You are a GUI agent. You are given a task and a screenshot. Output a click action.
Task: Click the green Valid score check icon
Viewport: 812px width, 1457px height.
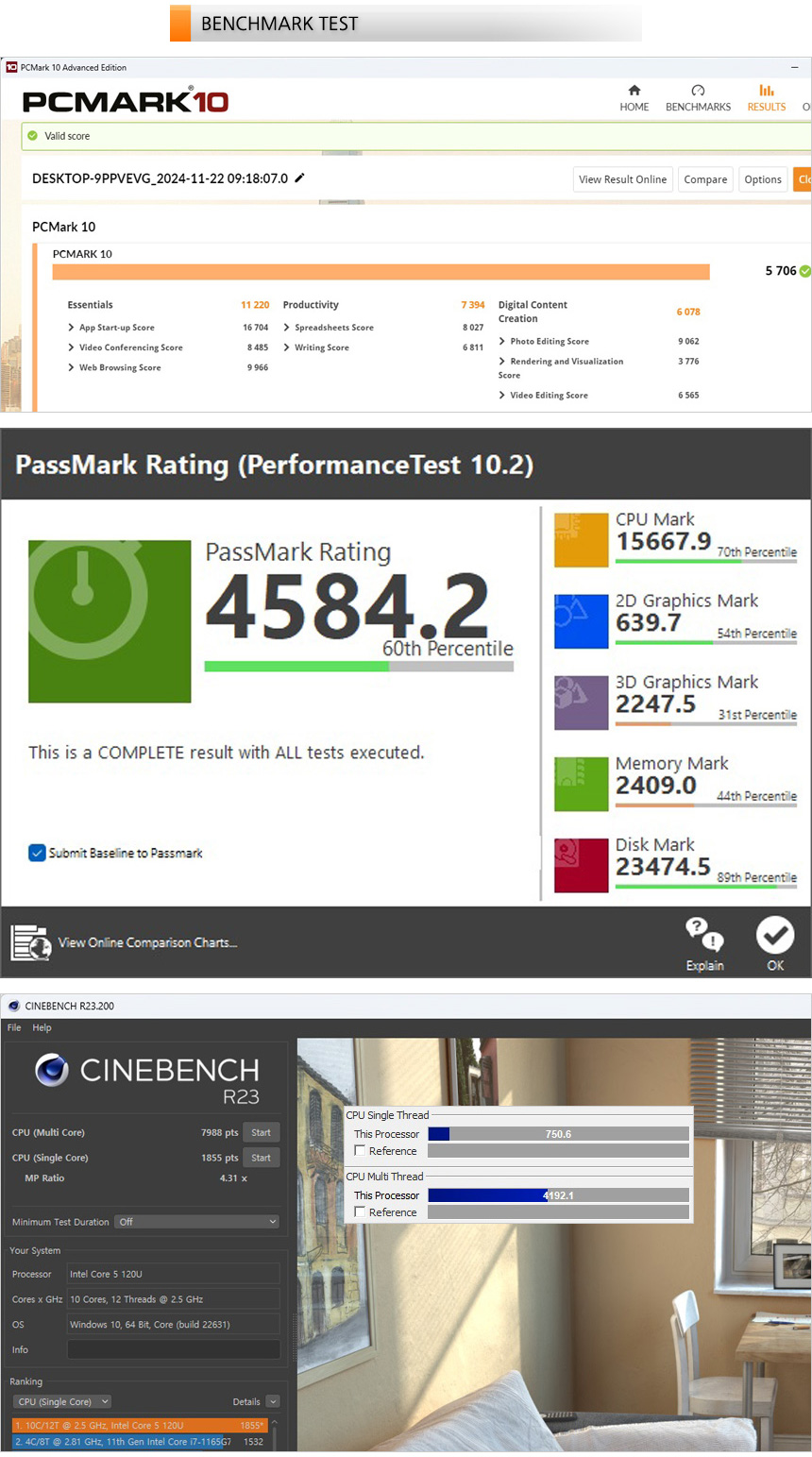coord(33,136)
